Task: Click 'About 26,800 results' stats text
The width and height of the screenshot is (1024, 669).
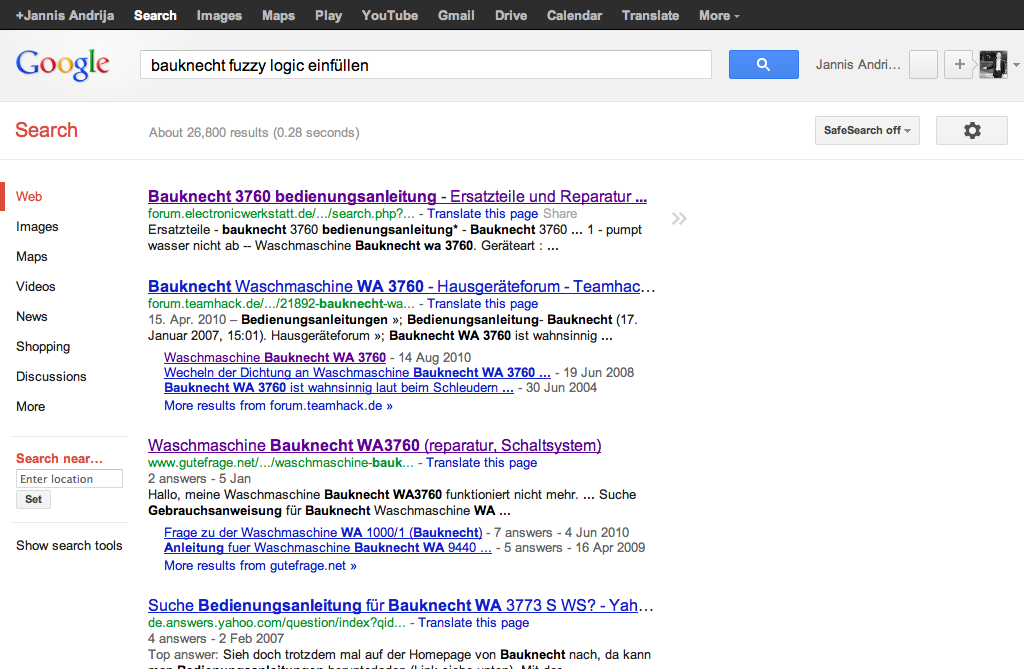Action: (x=254, y=133)
